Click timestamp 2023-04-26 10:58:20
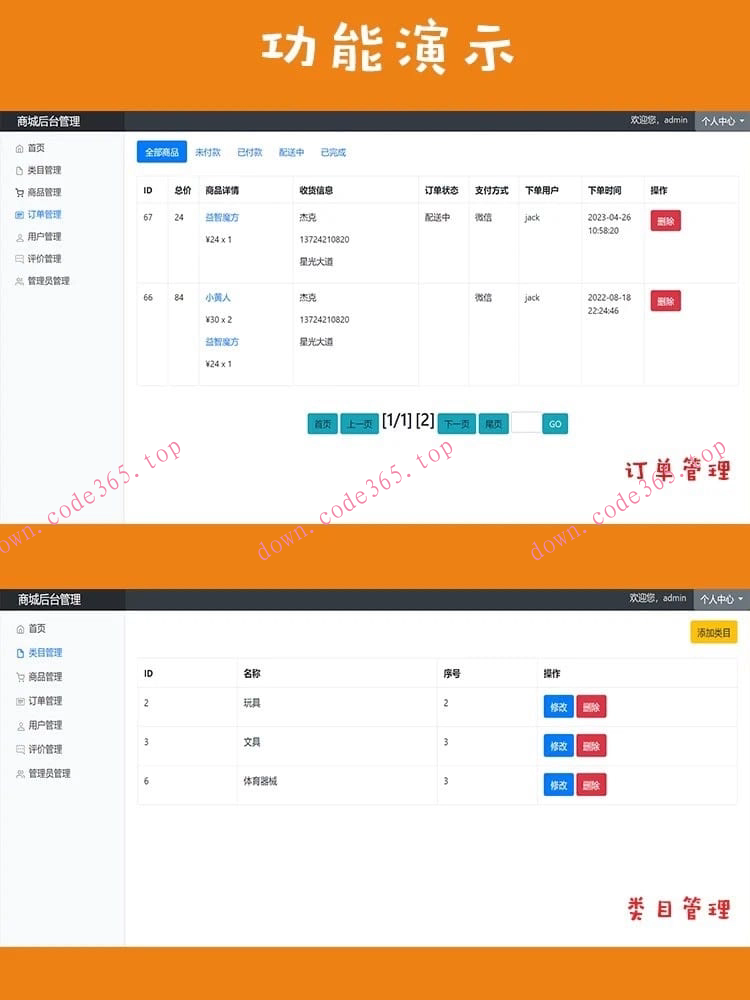The height and width of the screenshot is (1000, 750). point(609,224)
